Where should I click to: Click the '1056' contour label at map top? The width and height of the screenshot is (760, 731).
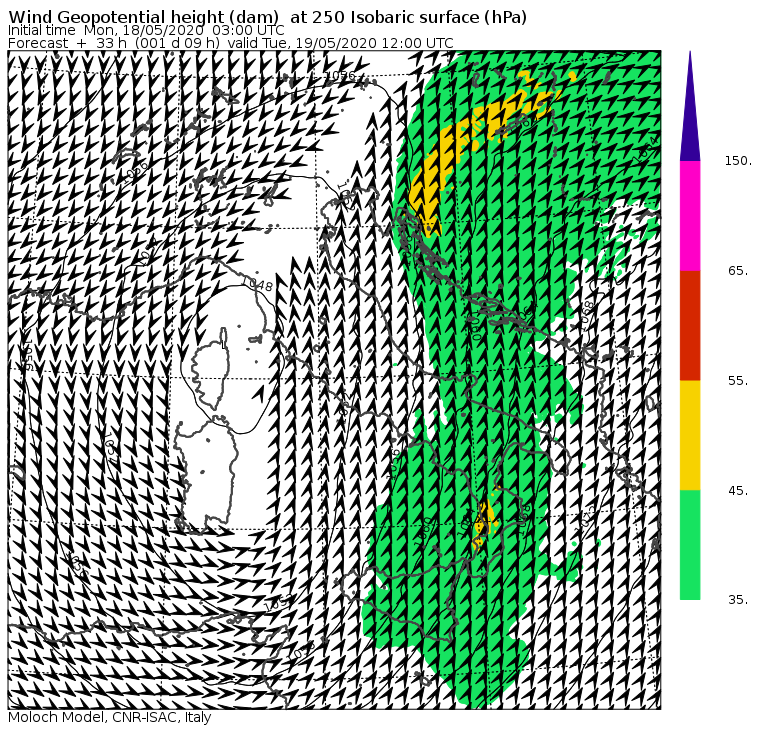340,75
